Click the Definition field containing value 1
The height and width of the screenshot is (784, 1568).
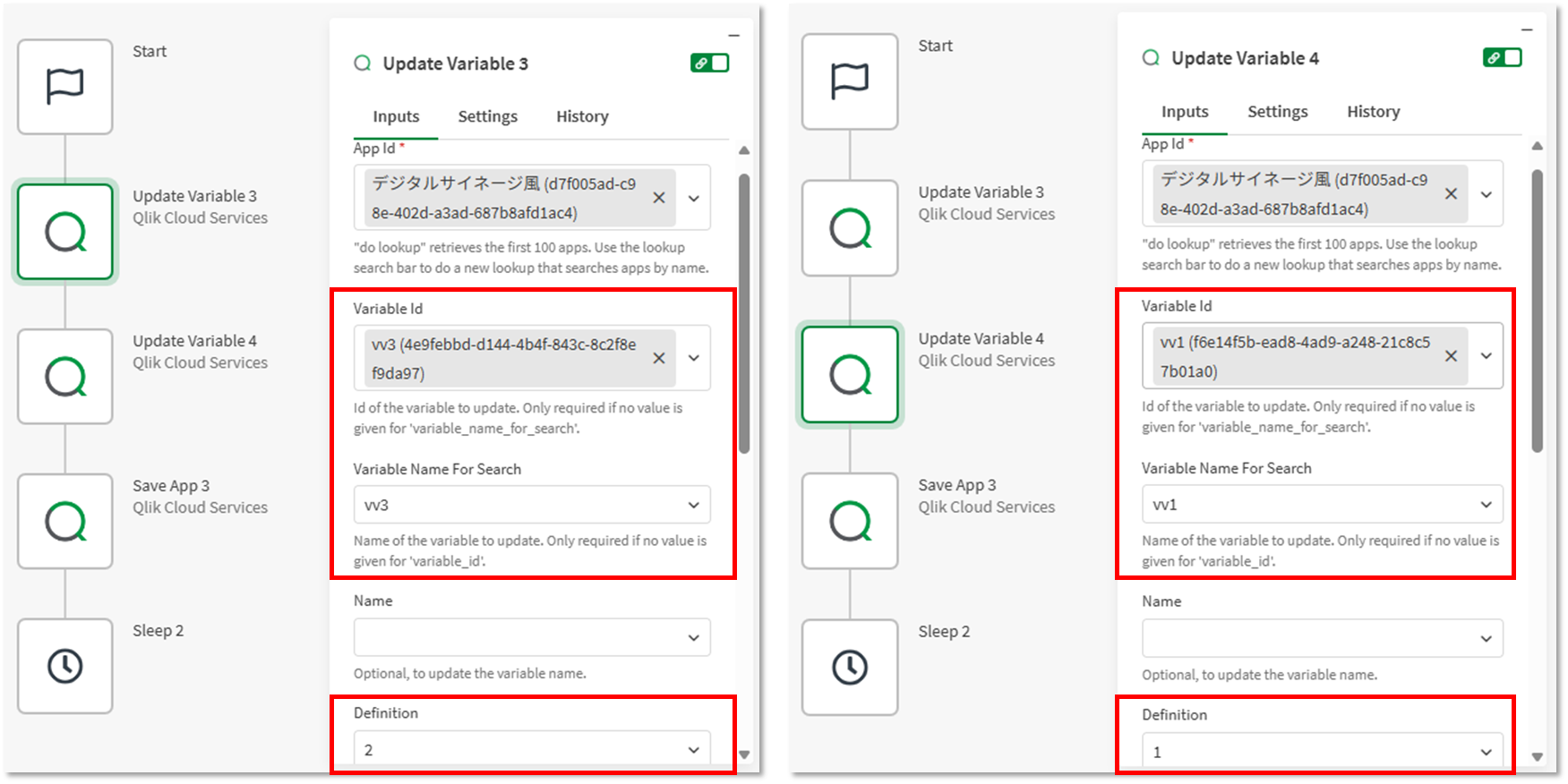point(1307,752)
